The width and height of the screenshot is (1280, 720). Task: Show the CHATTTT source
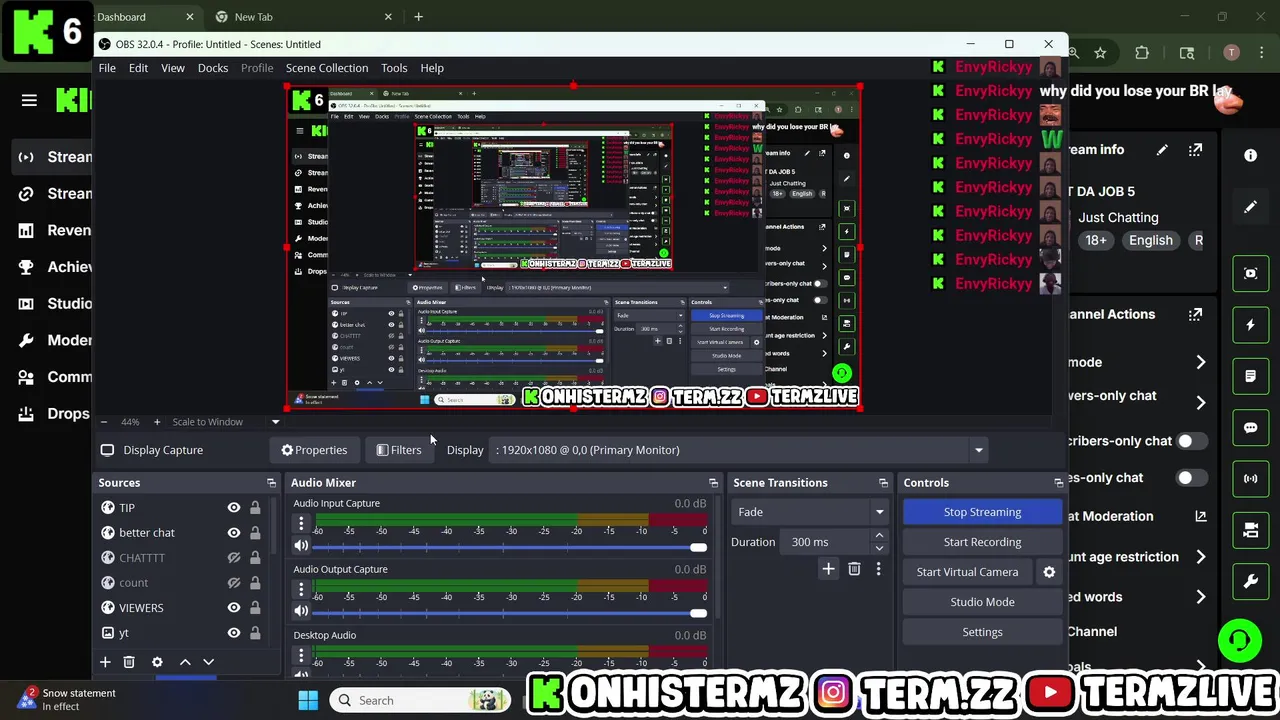tap(234, 558)
